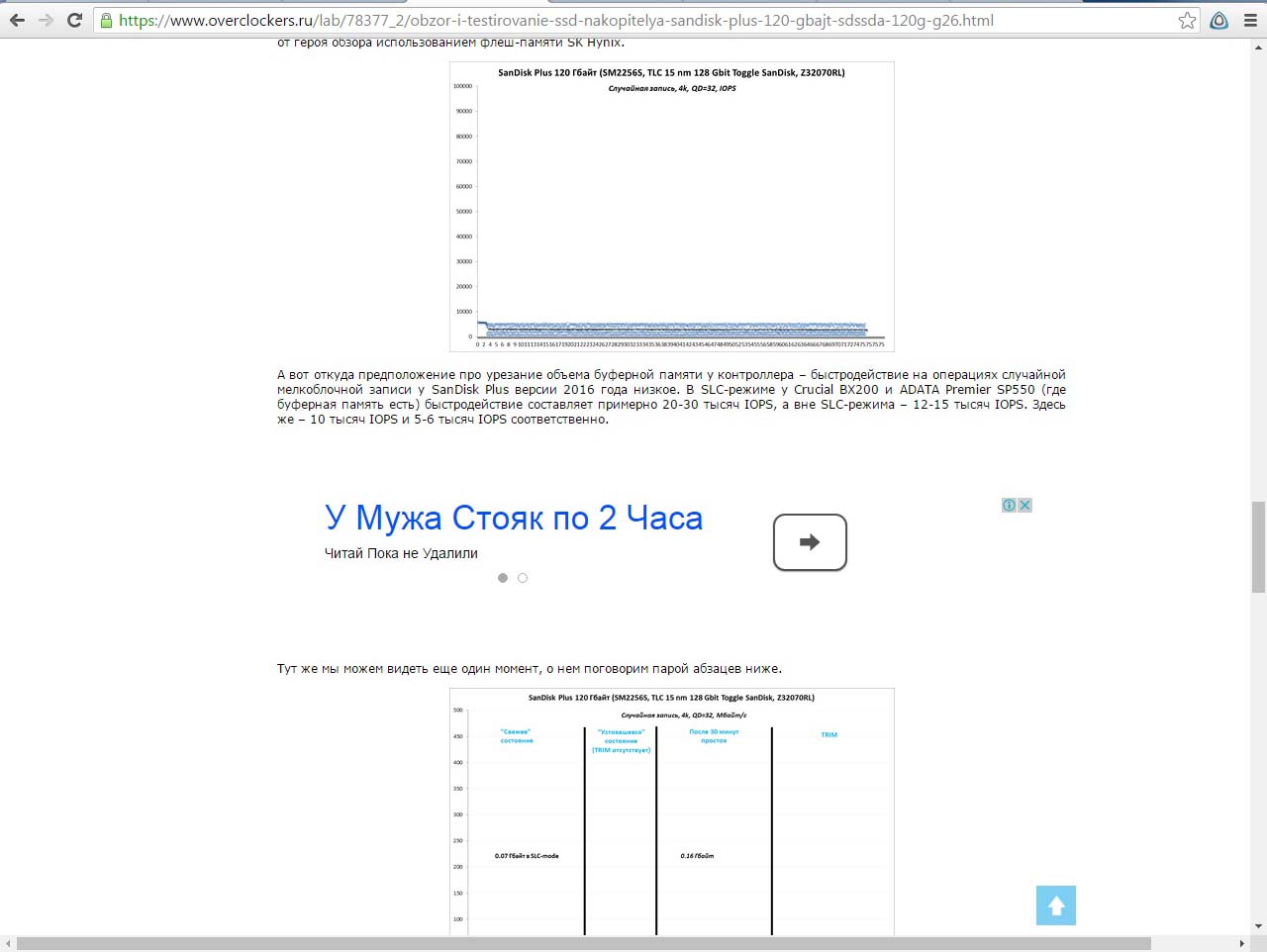Click the vertical scrollbar down arrow
This screenshot has height=952, width=1267.
1258,927
